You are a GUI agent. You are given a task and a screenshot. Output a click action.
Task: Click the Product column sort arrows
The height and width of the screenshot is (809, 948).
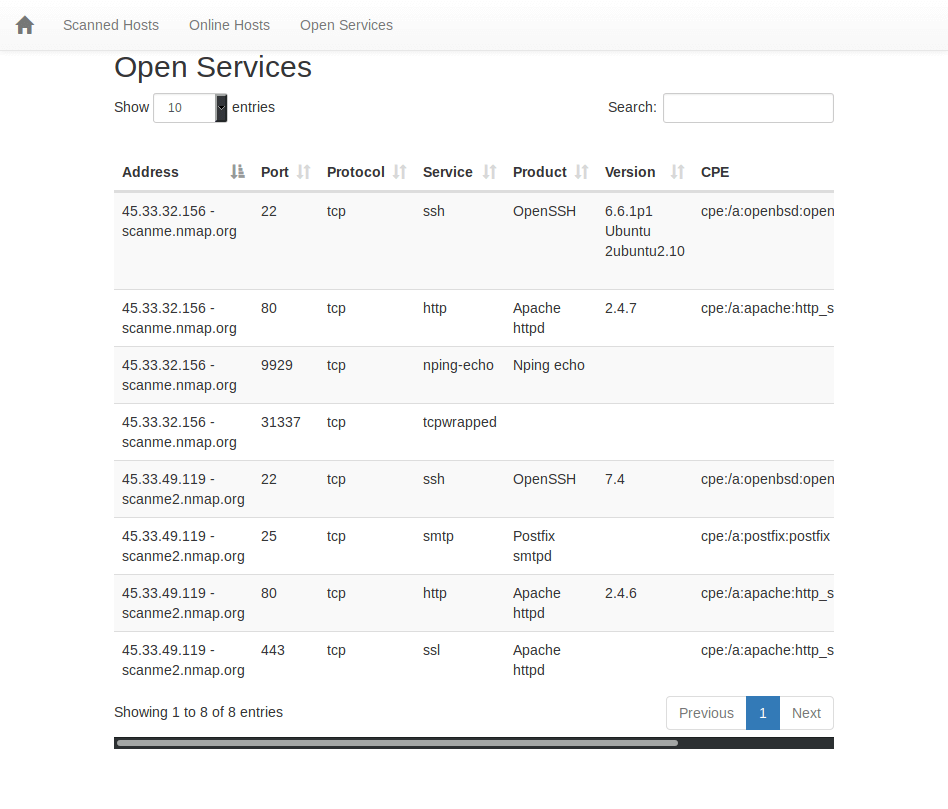pyautogui.click(x=582, y=172)
